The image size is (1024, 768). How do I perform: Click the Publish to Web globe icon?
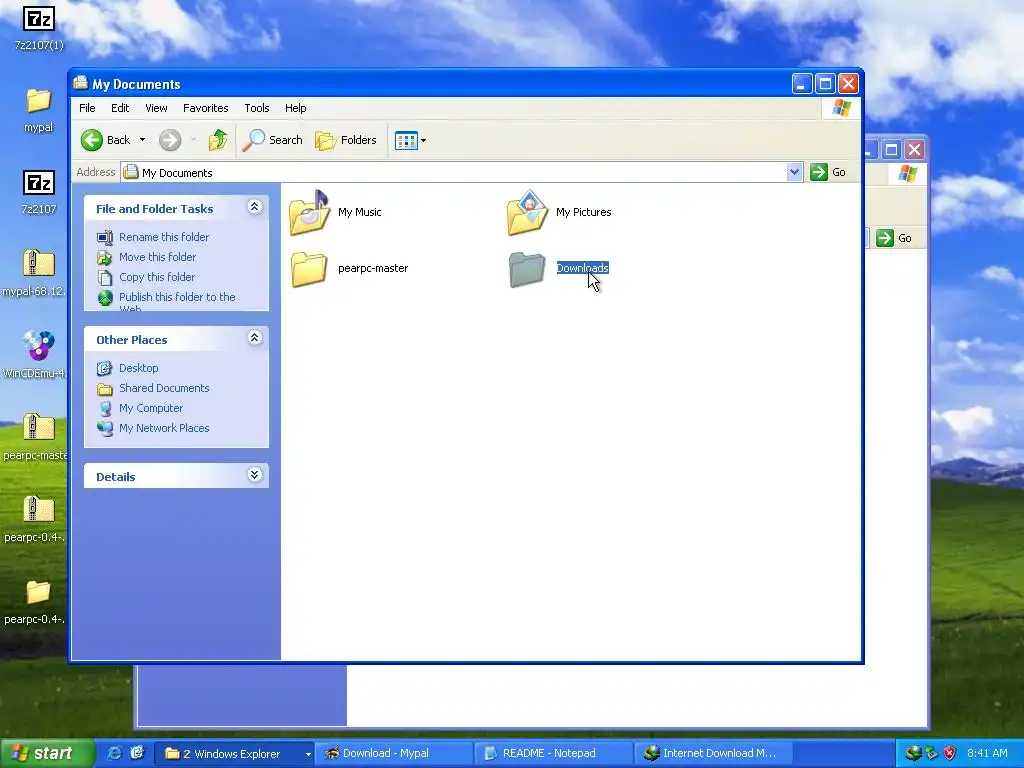(x=105, y=298)
